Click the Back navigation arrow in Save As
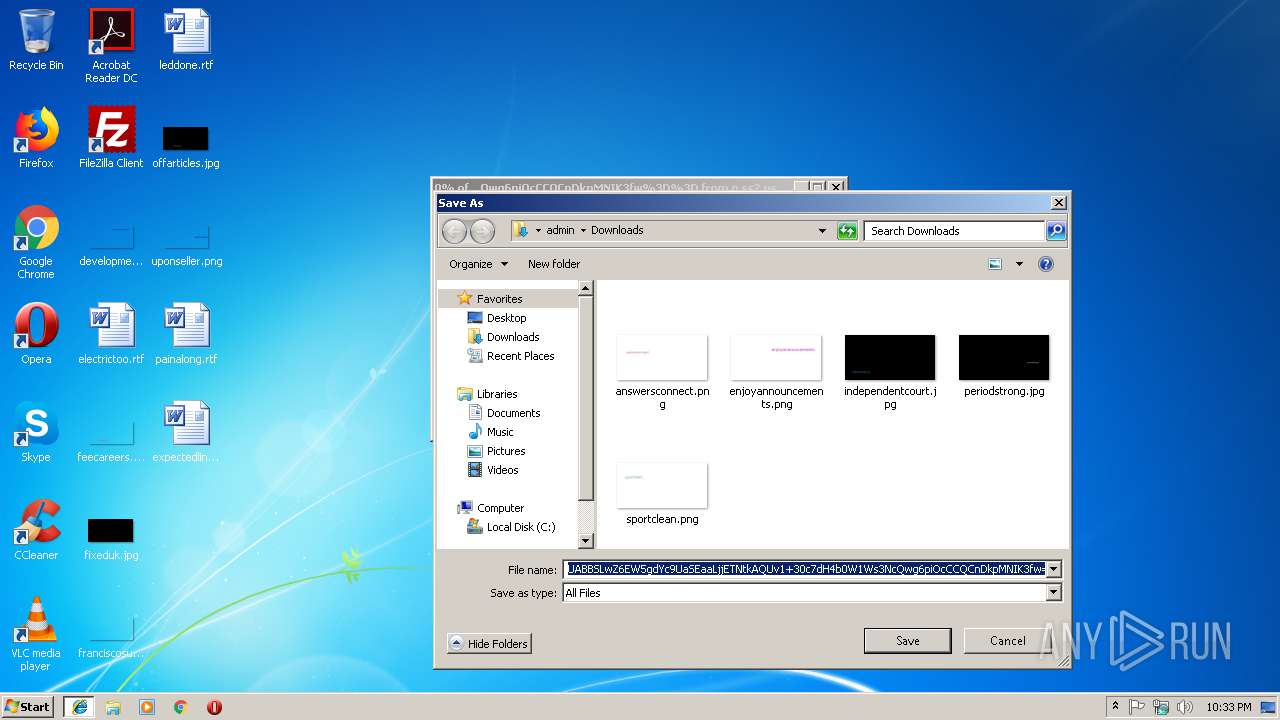1280x720 pixels. coord(455,231)
